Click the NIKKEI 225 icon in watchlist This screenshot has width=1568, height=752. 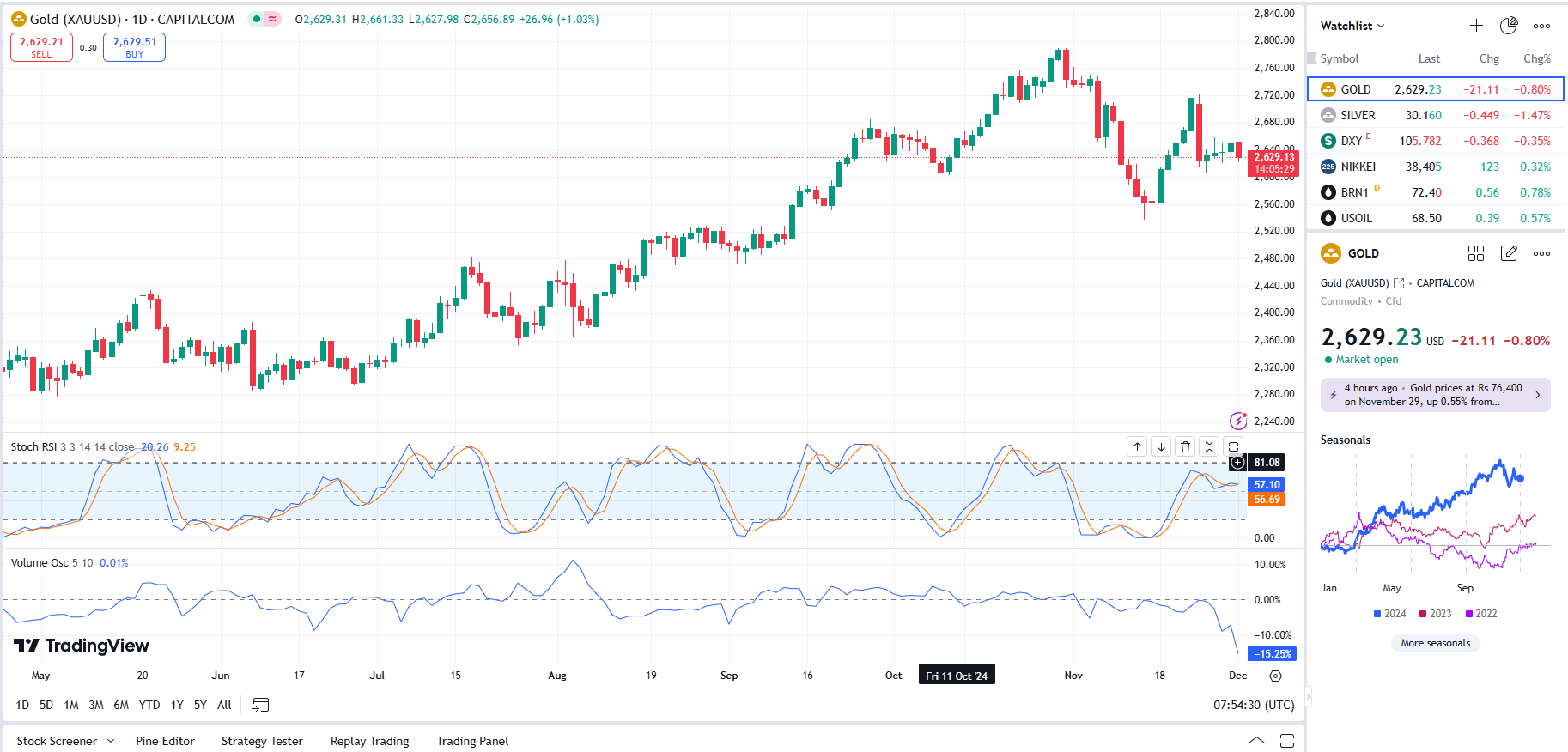1328,167
